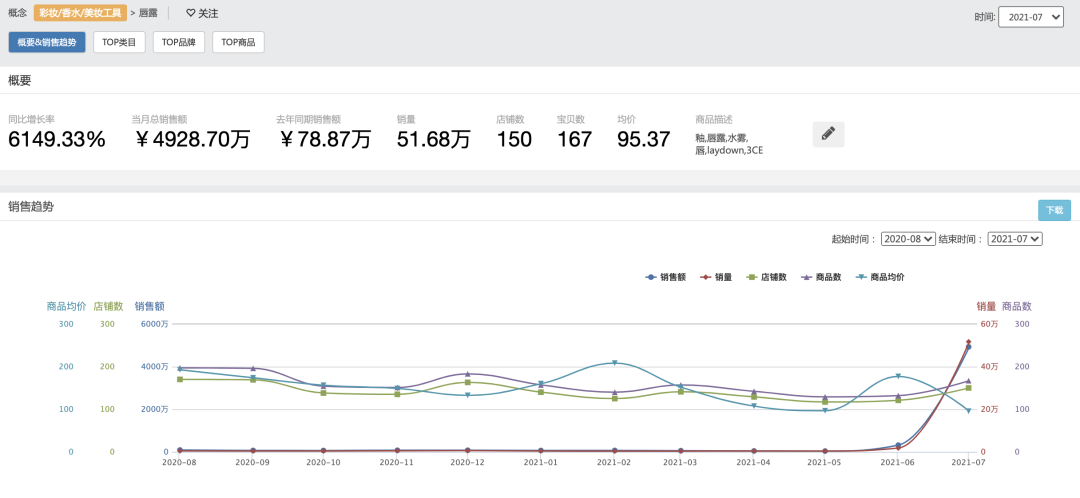Open the 时间 month dropdown
This screenshot has width=1080, height=498.
(1030, 17)
